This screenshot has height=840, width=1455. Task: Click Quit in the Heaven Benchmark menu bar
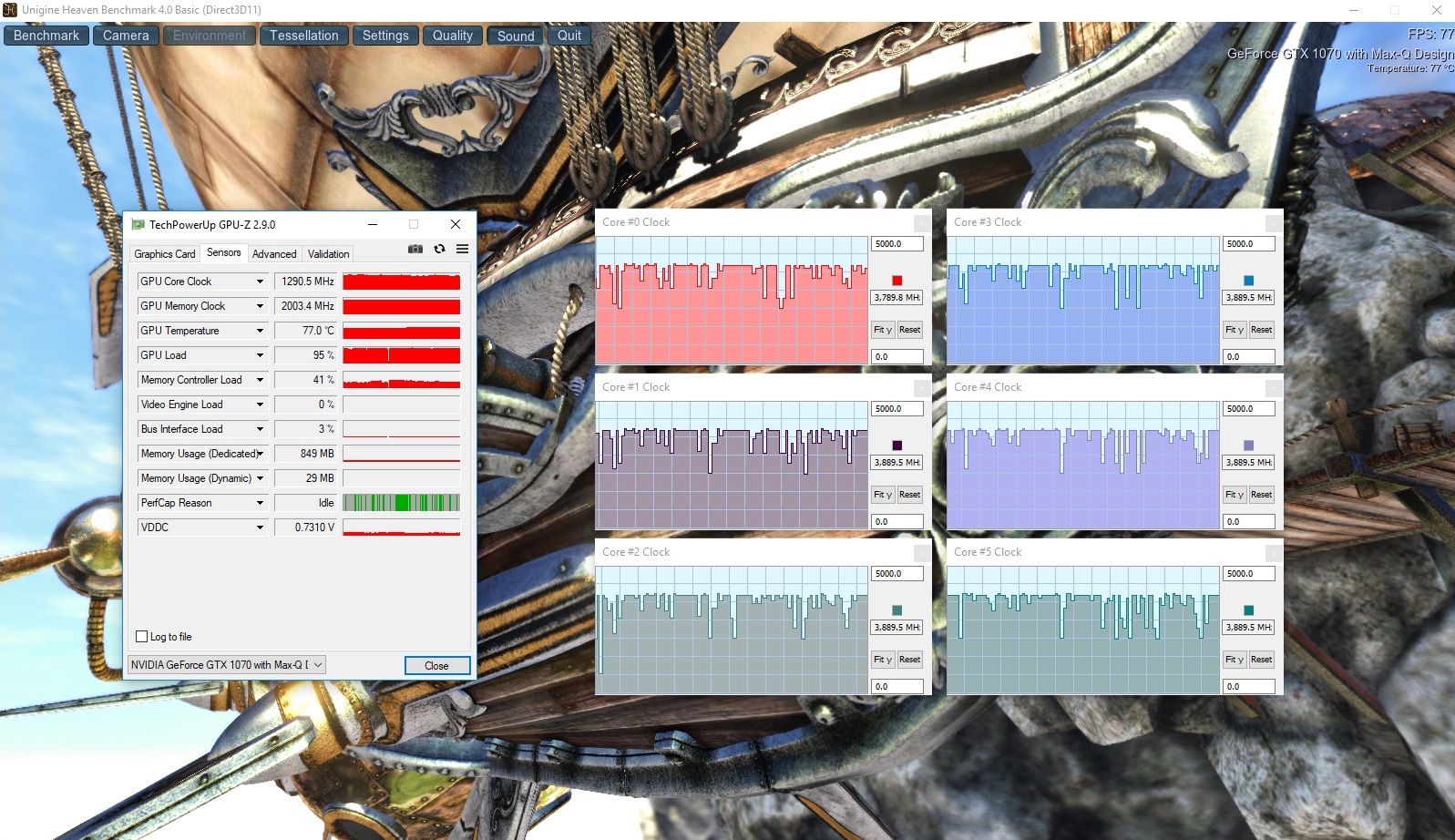(569, 36)
